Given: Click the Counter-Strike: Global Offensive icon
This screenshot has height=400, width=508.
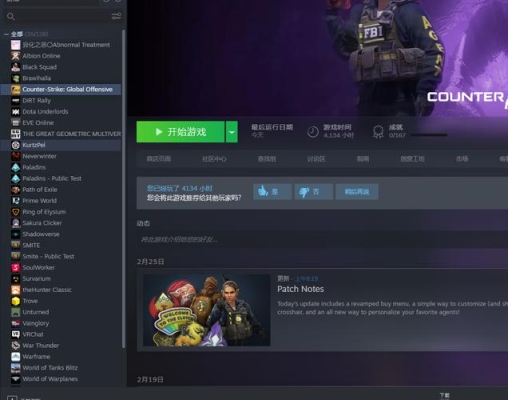Looking at the screenshot, I should [16, 89].
